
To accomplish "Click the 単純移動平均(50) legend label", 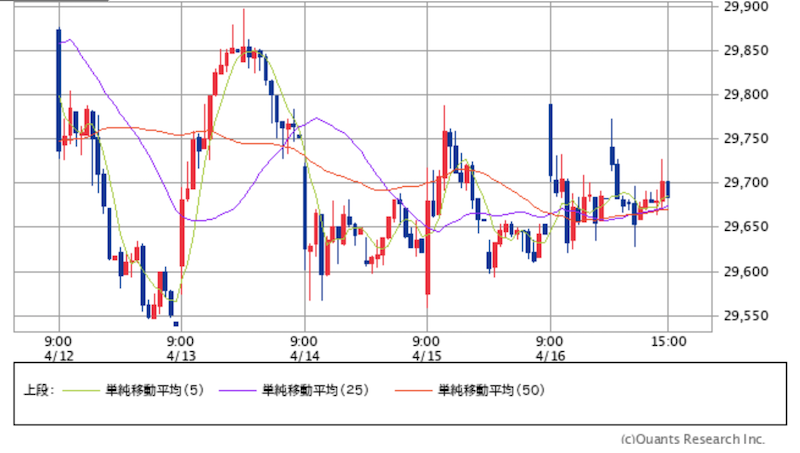I will [x=491, y=390].
